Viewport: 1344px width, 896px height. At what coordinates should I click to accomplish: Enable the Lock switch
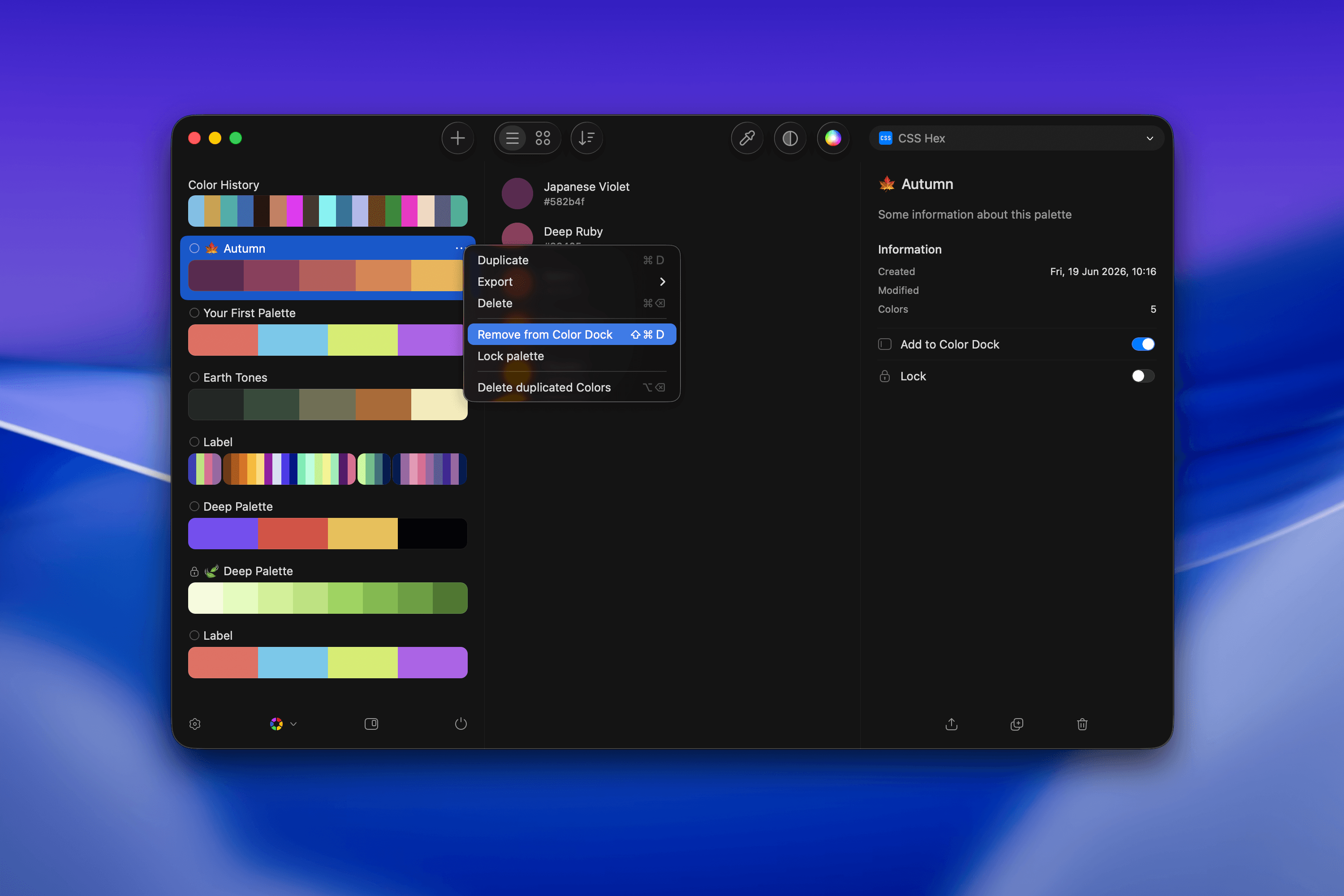1143,376
